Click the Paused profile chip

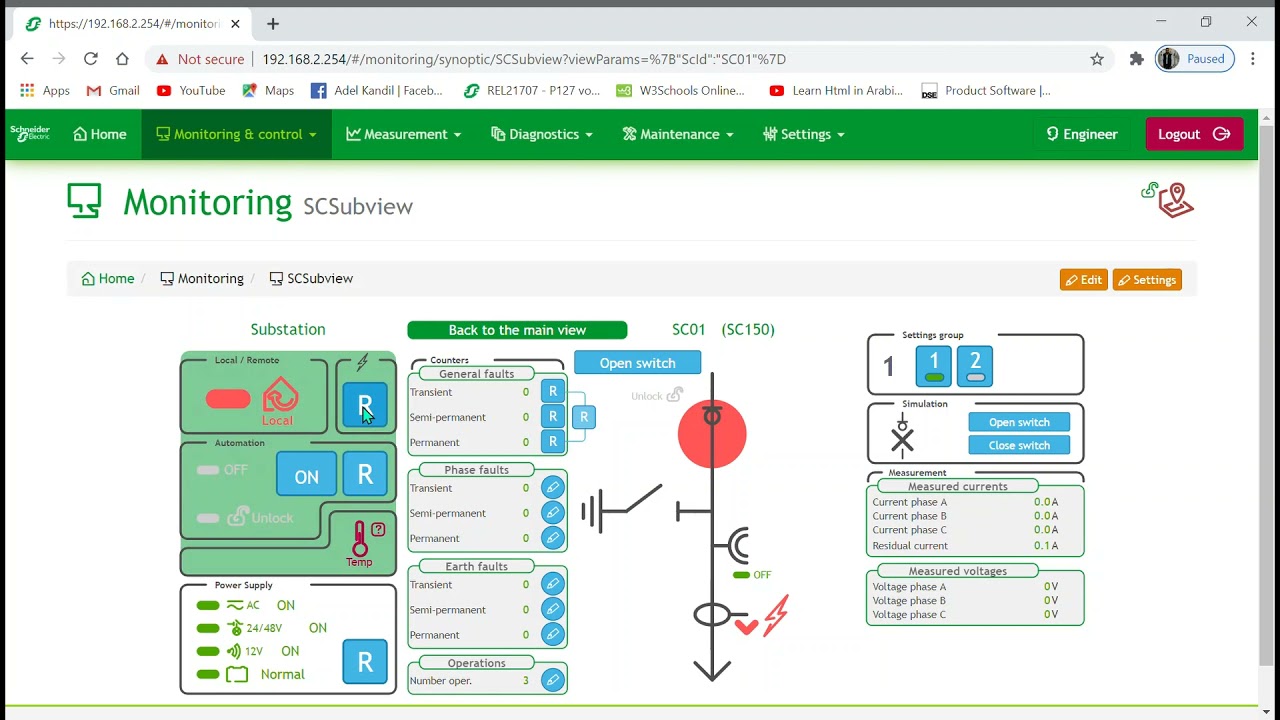point(1195,59)
